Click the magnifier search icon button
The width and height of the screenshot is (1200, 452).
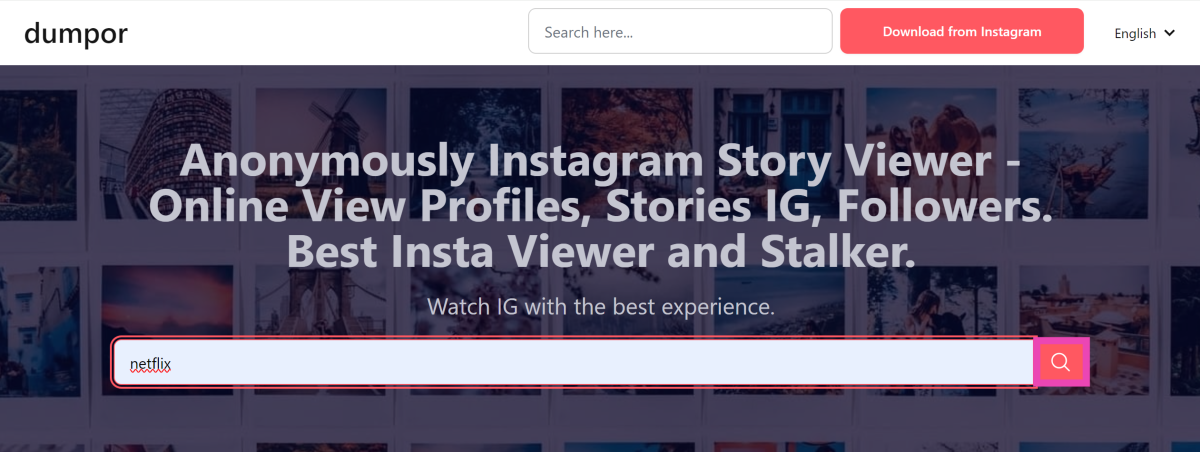coord(1061,362)
